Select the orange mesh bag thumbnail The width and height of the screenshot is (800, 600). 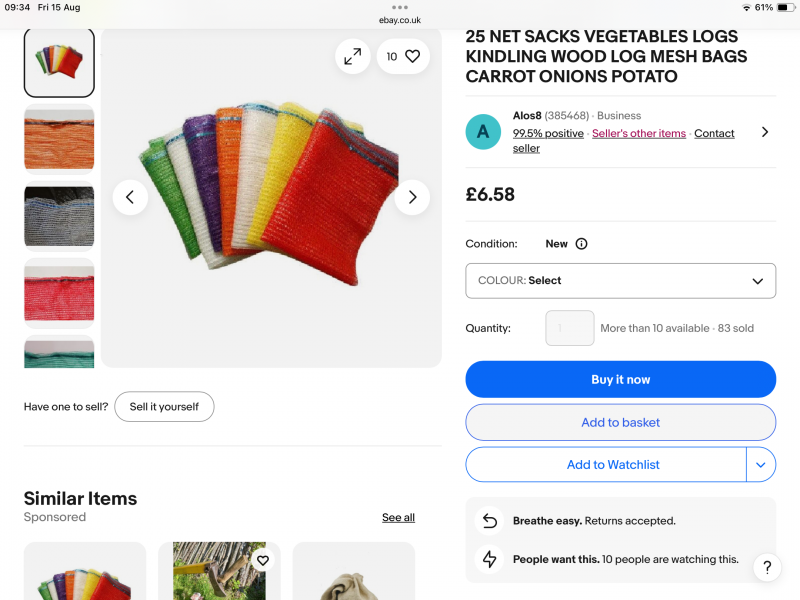pyautogui.click(x=59, y=140)
